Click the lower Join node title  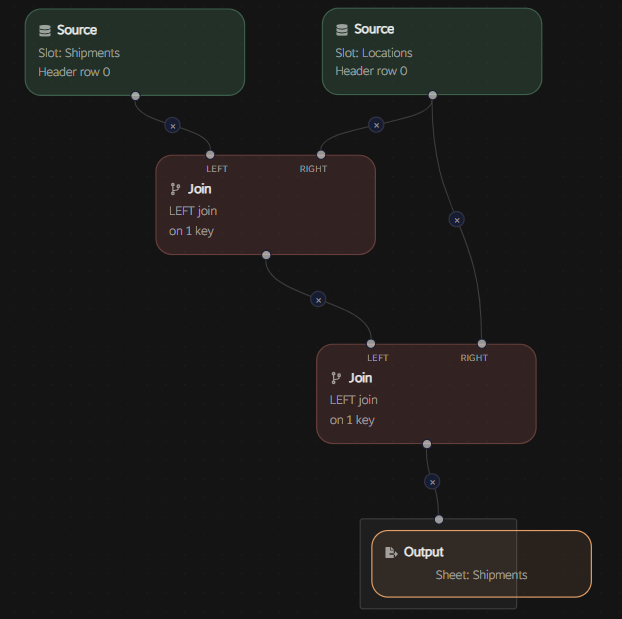click(x=360, y=378)
